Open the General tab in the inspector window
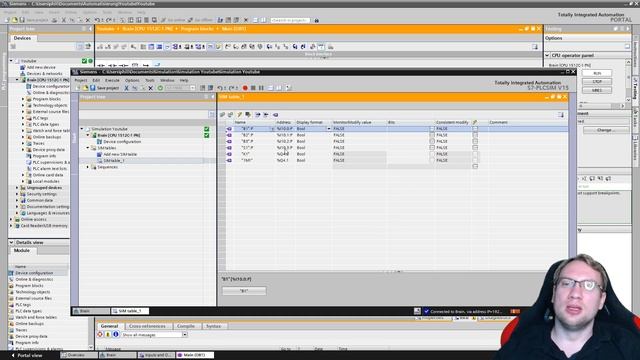The width and height of the screenshot is (640, 360). (109, 326)
